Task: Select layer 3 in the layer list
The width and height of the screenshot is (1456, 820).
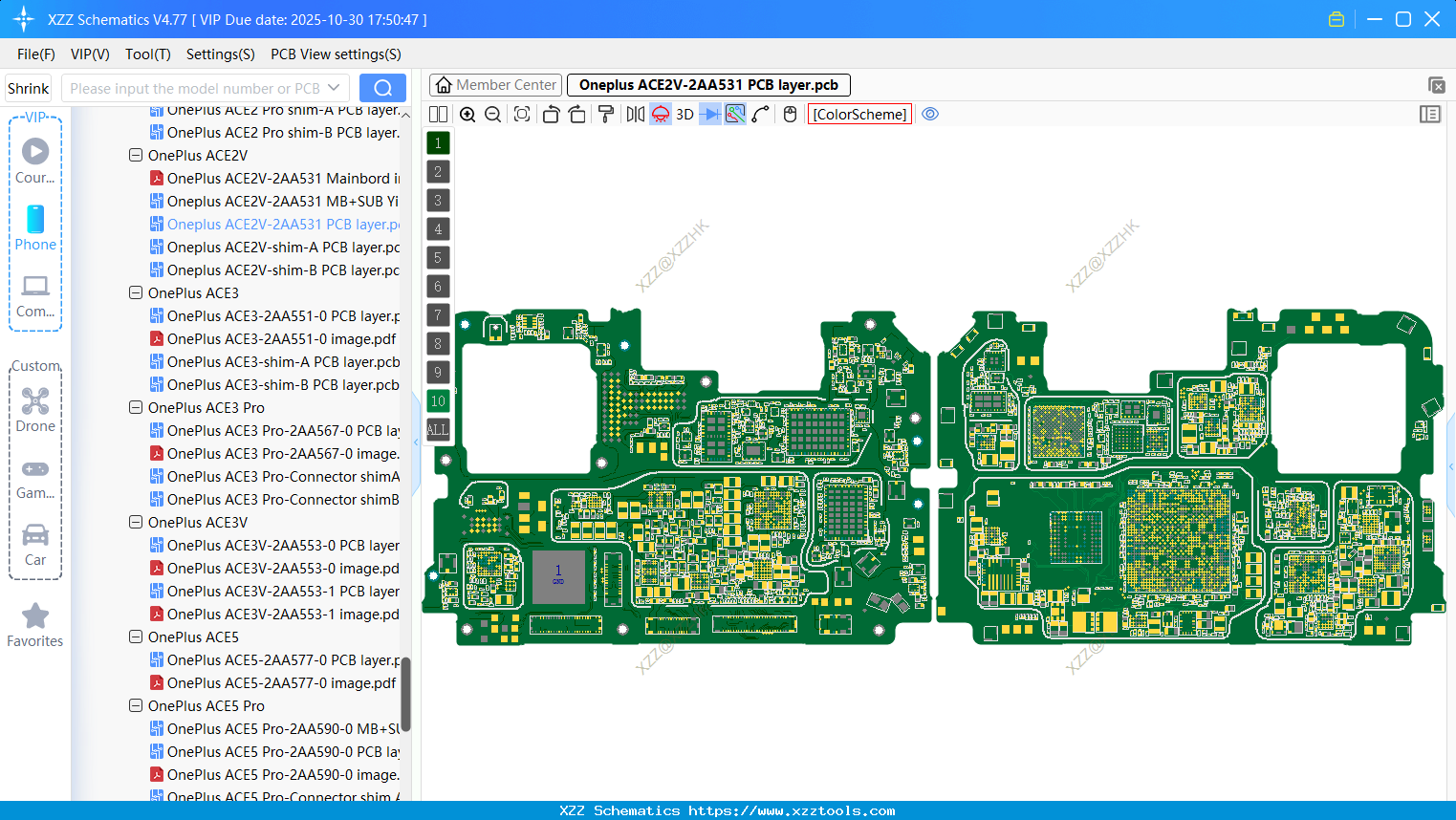Action: pos(438,200)
